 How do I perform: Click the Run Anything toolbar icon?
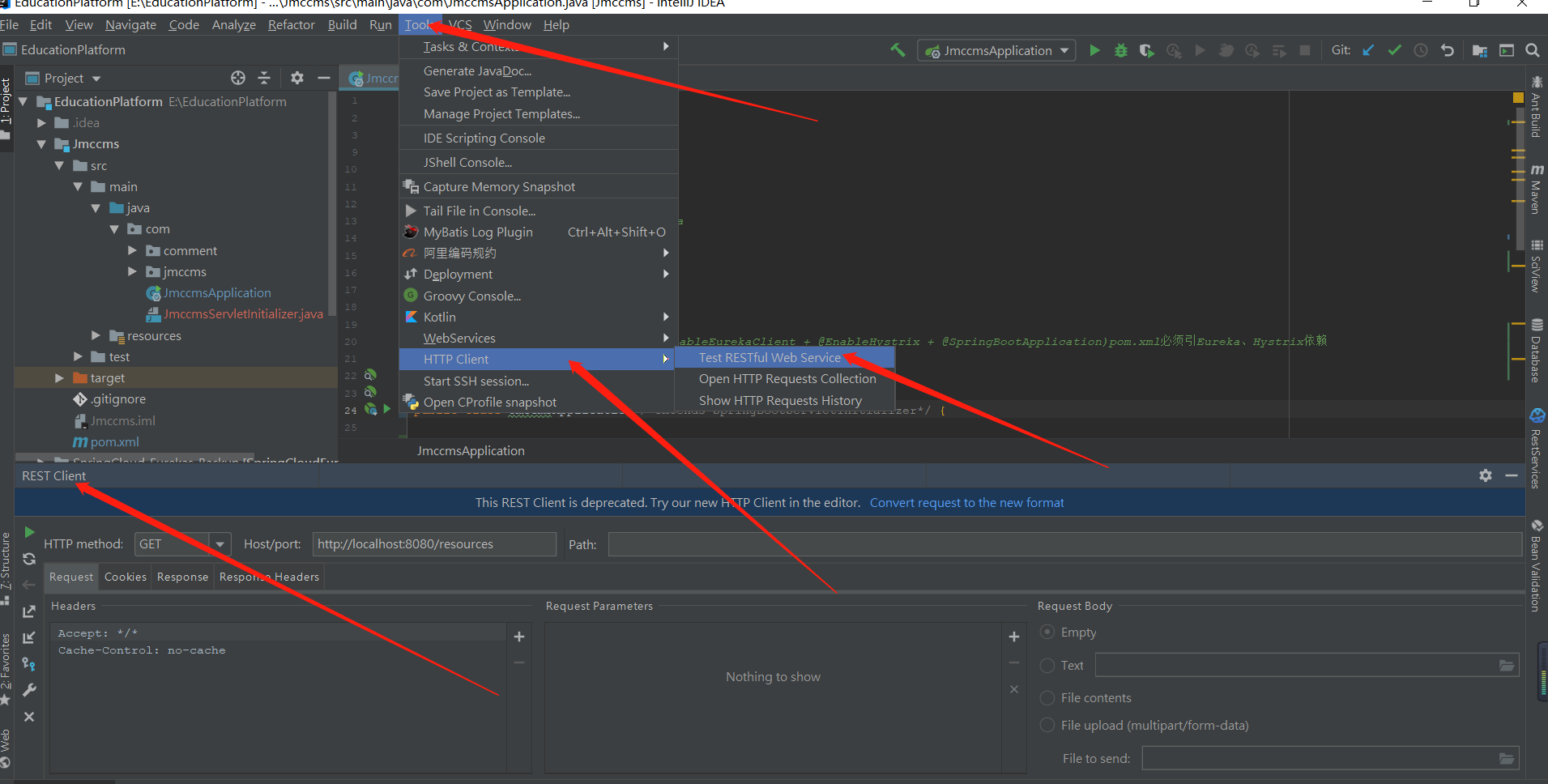tap(1507, 50)
